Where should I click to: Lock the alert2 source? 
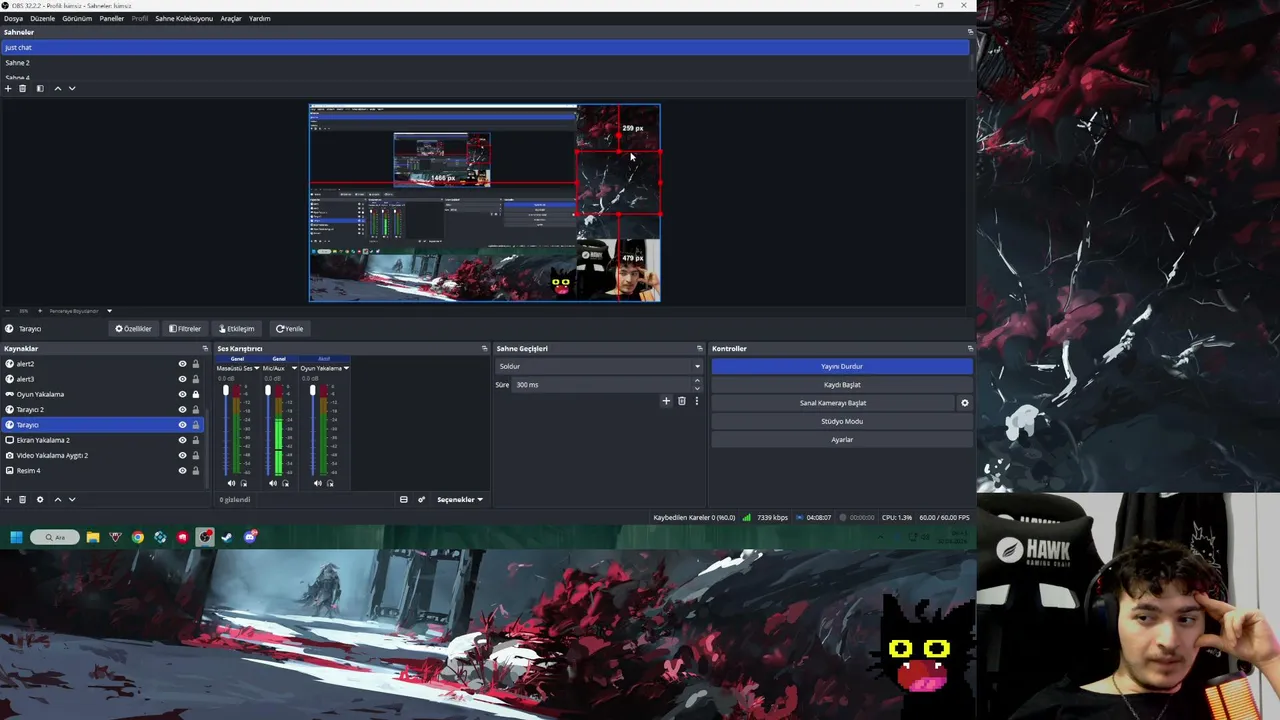196,364
